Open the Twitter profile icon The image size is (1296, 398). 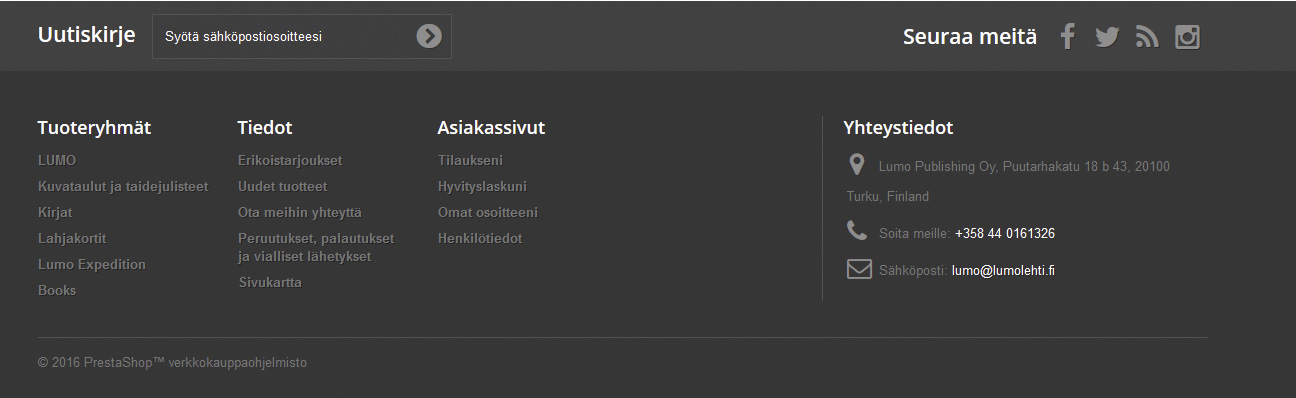[x=1106, y=37]
